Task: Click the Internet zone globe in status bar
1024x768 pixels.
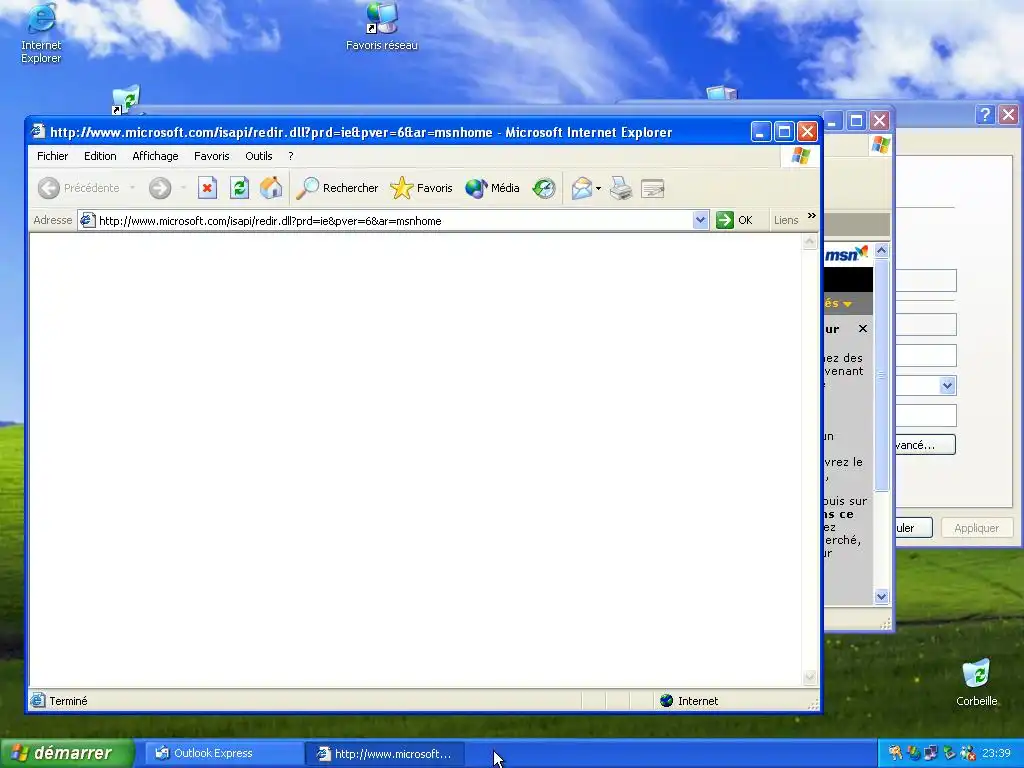Action: pos(666,701)
